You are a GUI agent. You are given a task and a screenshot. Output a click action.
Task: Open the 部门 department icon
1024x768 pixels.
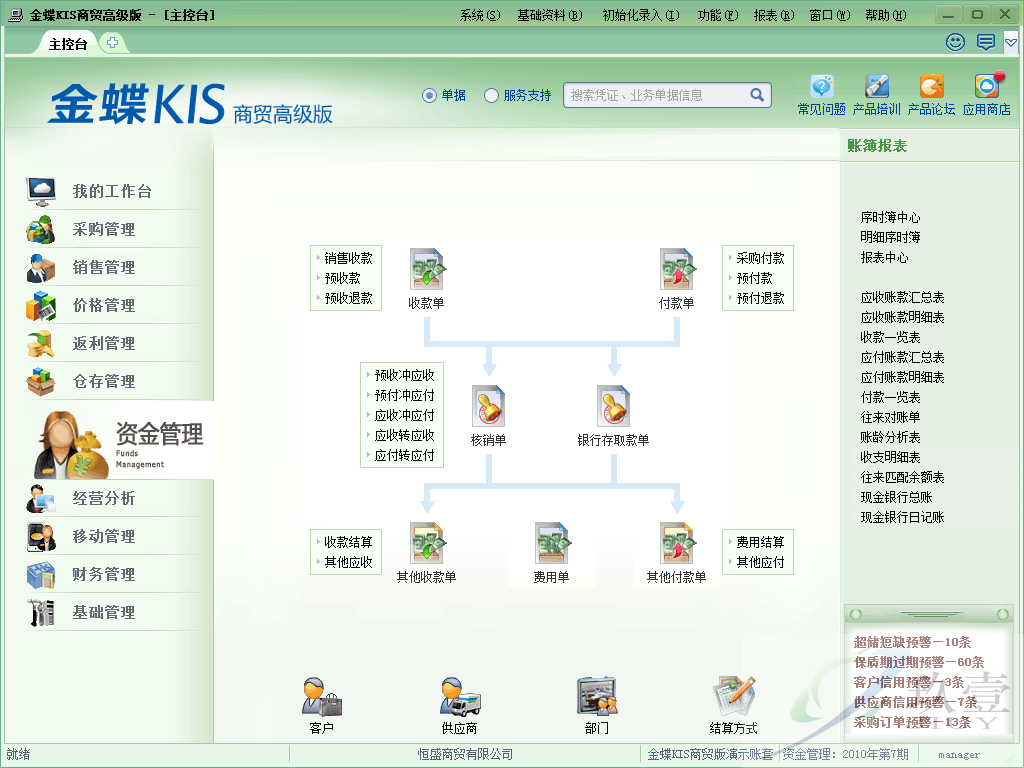[597, 697]
